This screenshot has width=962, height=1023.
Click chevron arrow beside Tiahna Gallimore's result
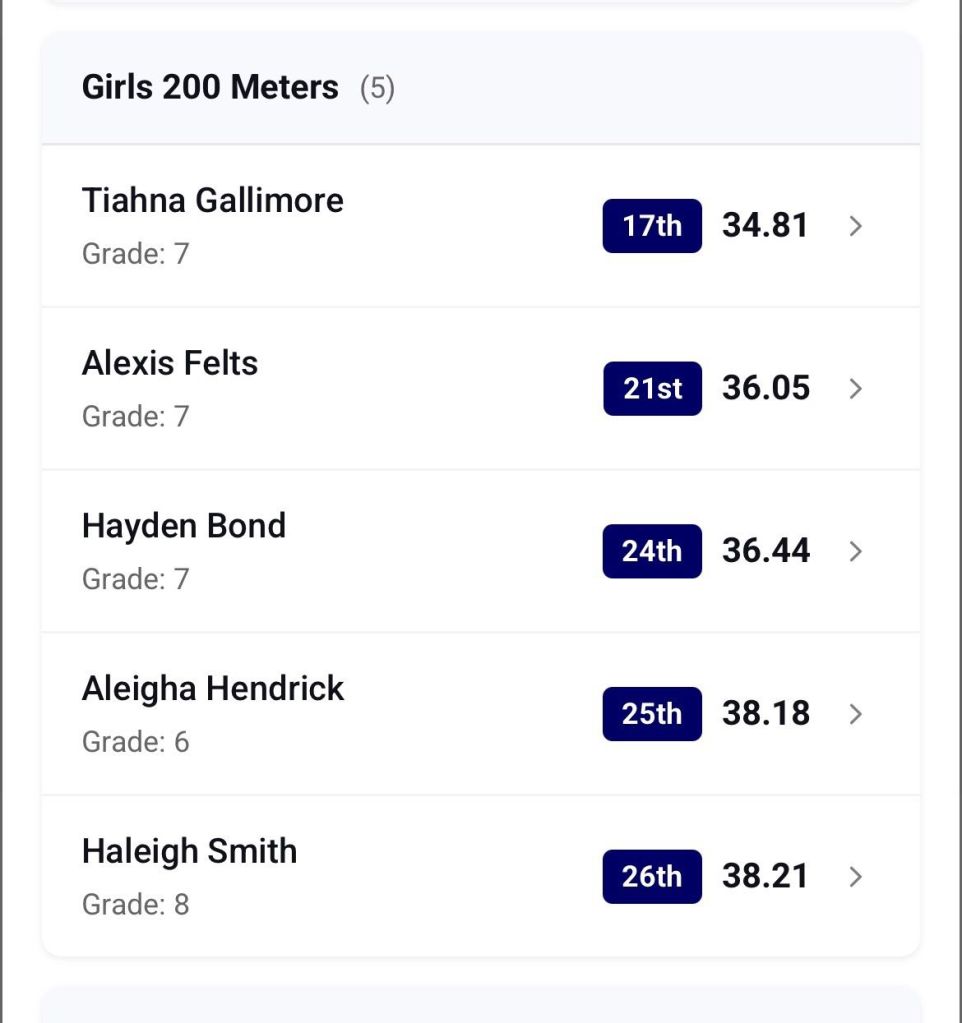(x=855, y=226)
